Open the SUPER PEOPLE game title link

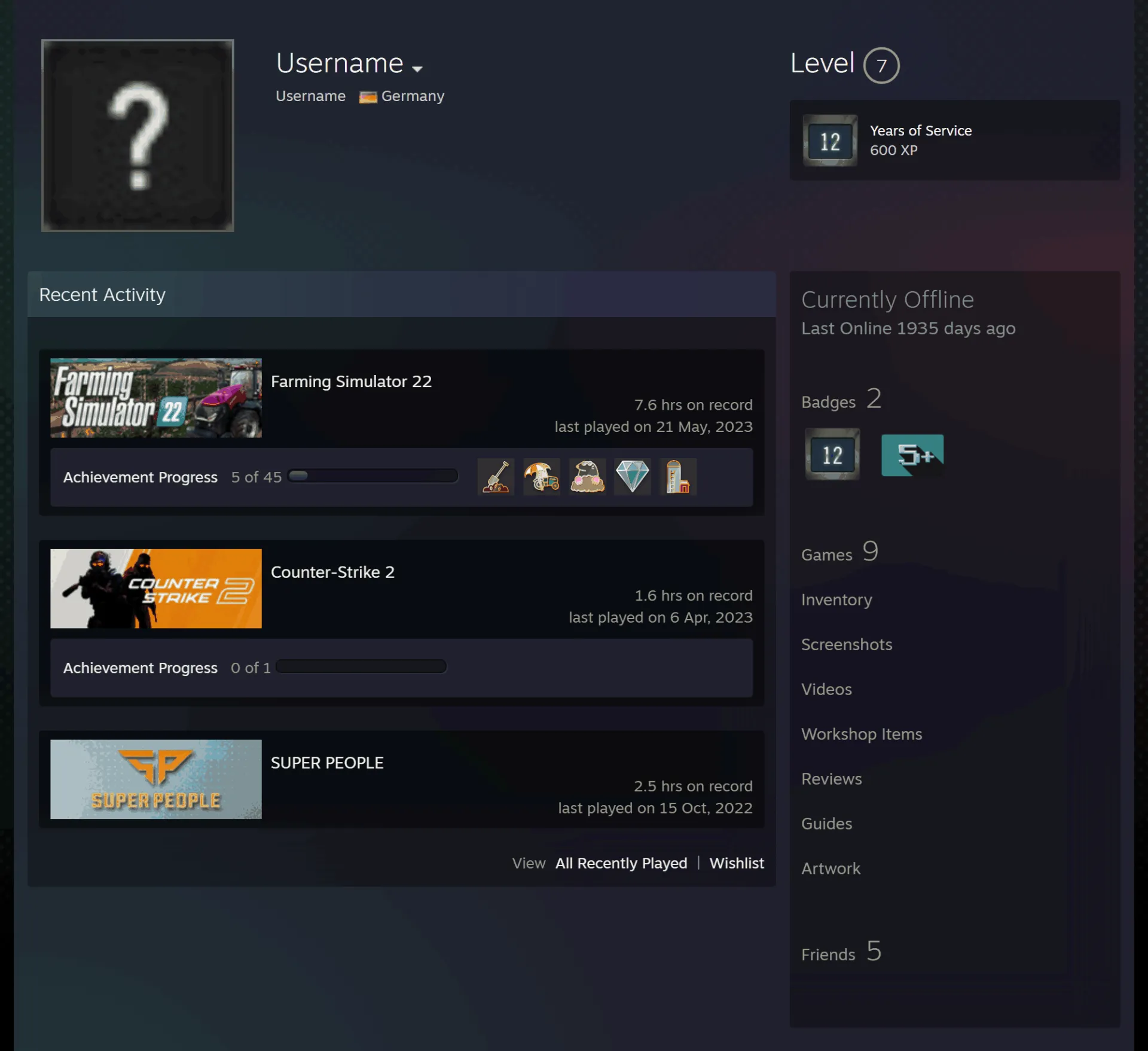tap(327, 763)
